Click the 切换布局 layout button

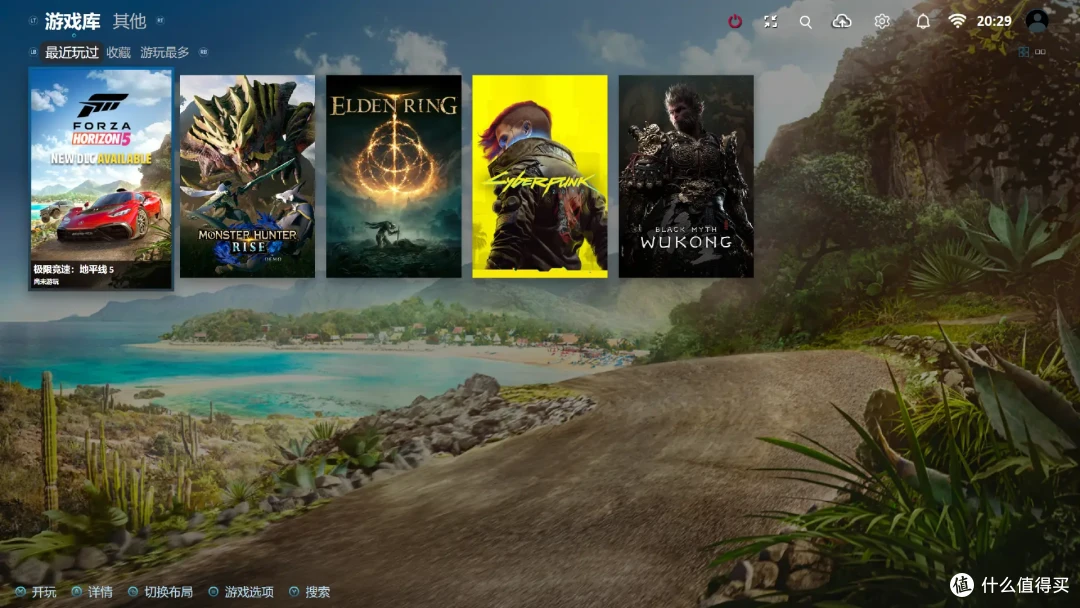[160, 591]
